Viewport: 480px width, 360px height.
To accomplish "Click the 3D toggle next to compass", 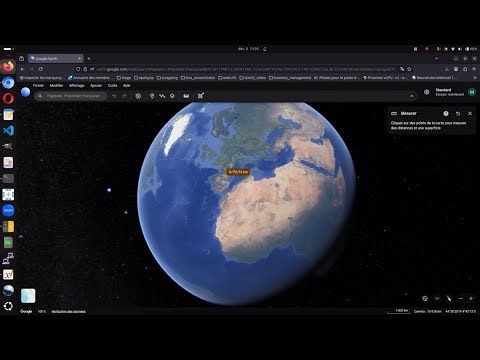I will tap(437, 298).
